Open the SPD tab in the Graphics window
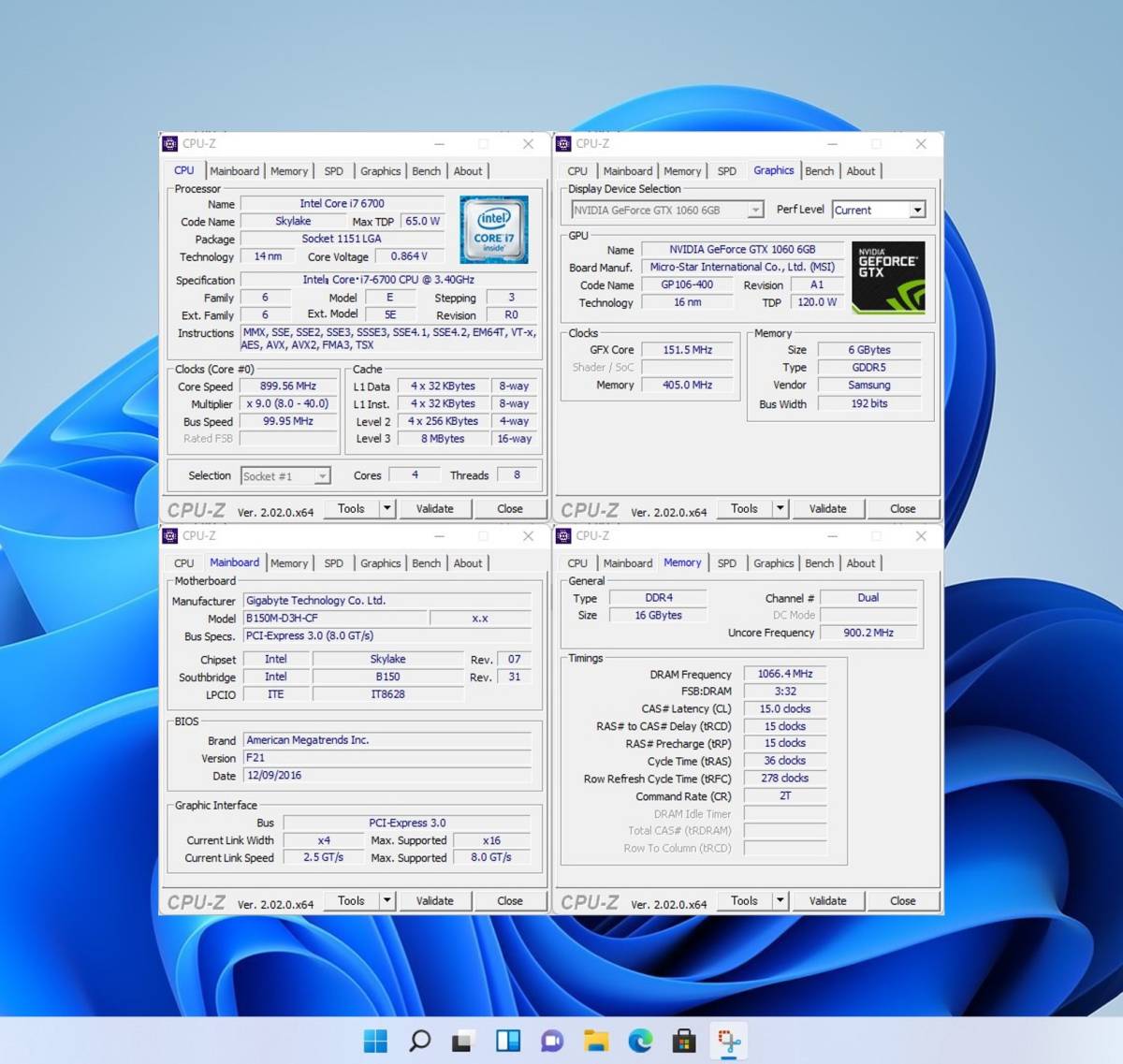 726,171
